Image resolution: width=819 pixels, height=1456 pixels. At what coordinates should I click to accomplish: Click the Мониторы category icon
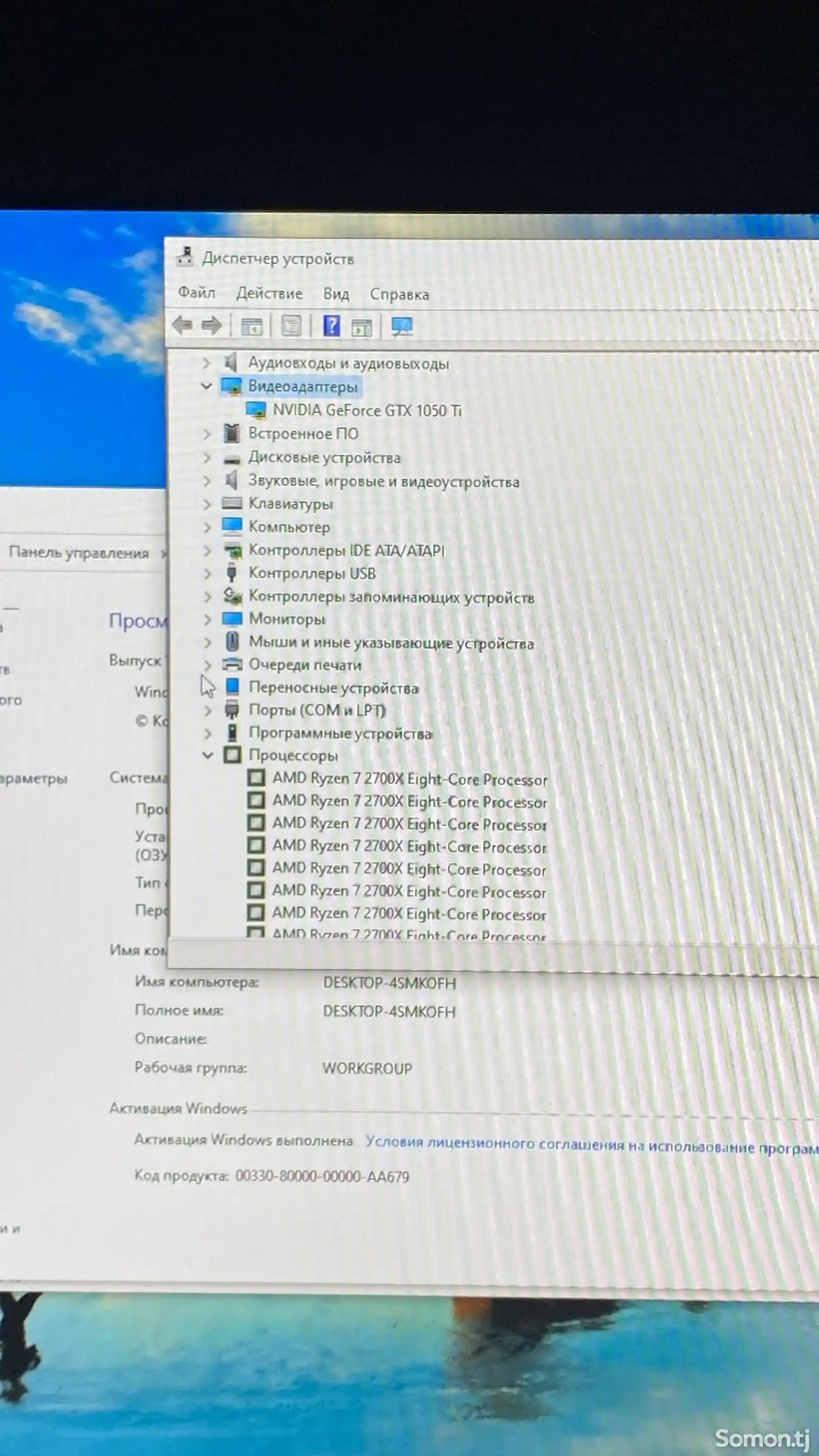[232, 618]
